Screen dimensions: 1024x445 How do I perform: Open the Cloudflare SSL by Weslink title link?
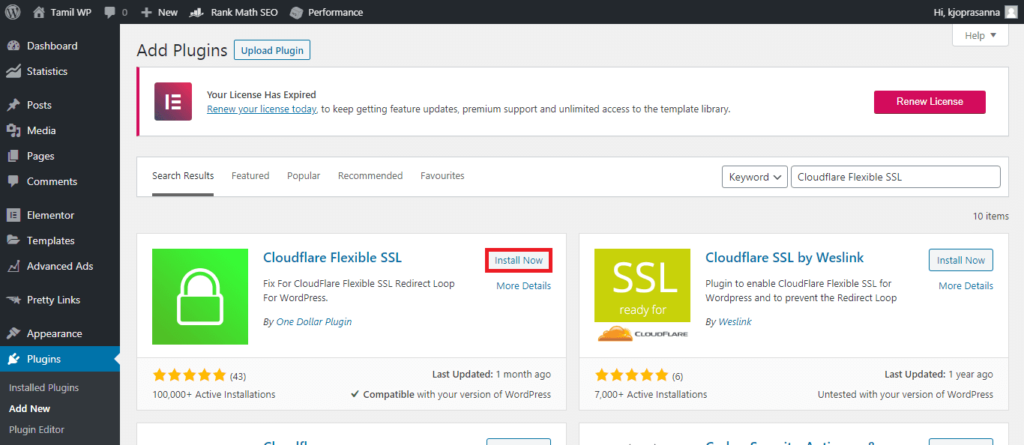tap(784, 257)
